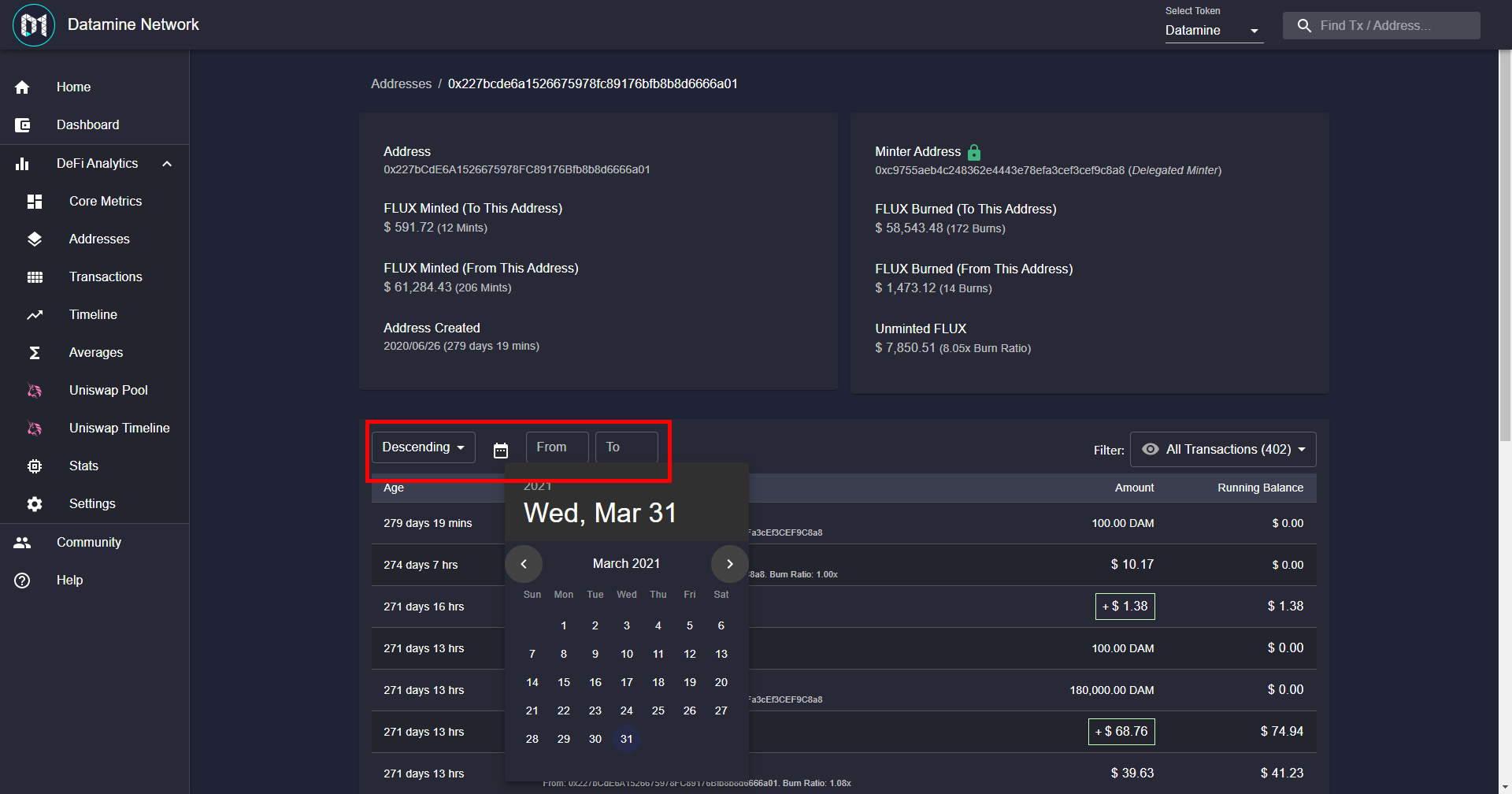Click the search magnifier icon
Viewport: 1512px width, 794px height.
tap(1305, 26)
